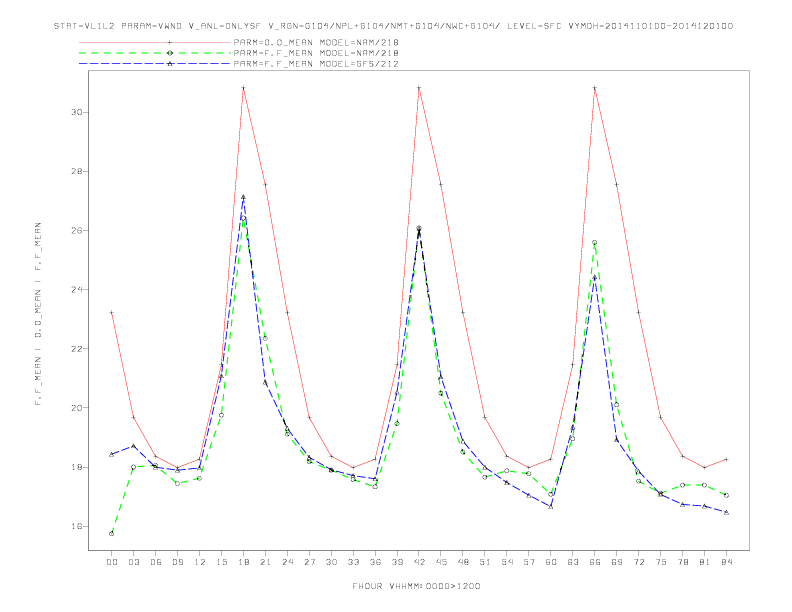
Task: Select legend text PARM=F.F_MEAN MODEL=GFS/212
Action: pyautogui.click(x=316, y=64)
